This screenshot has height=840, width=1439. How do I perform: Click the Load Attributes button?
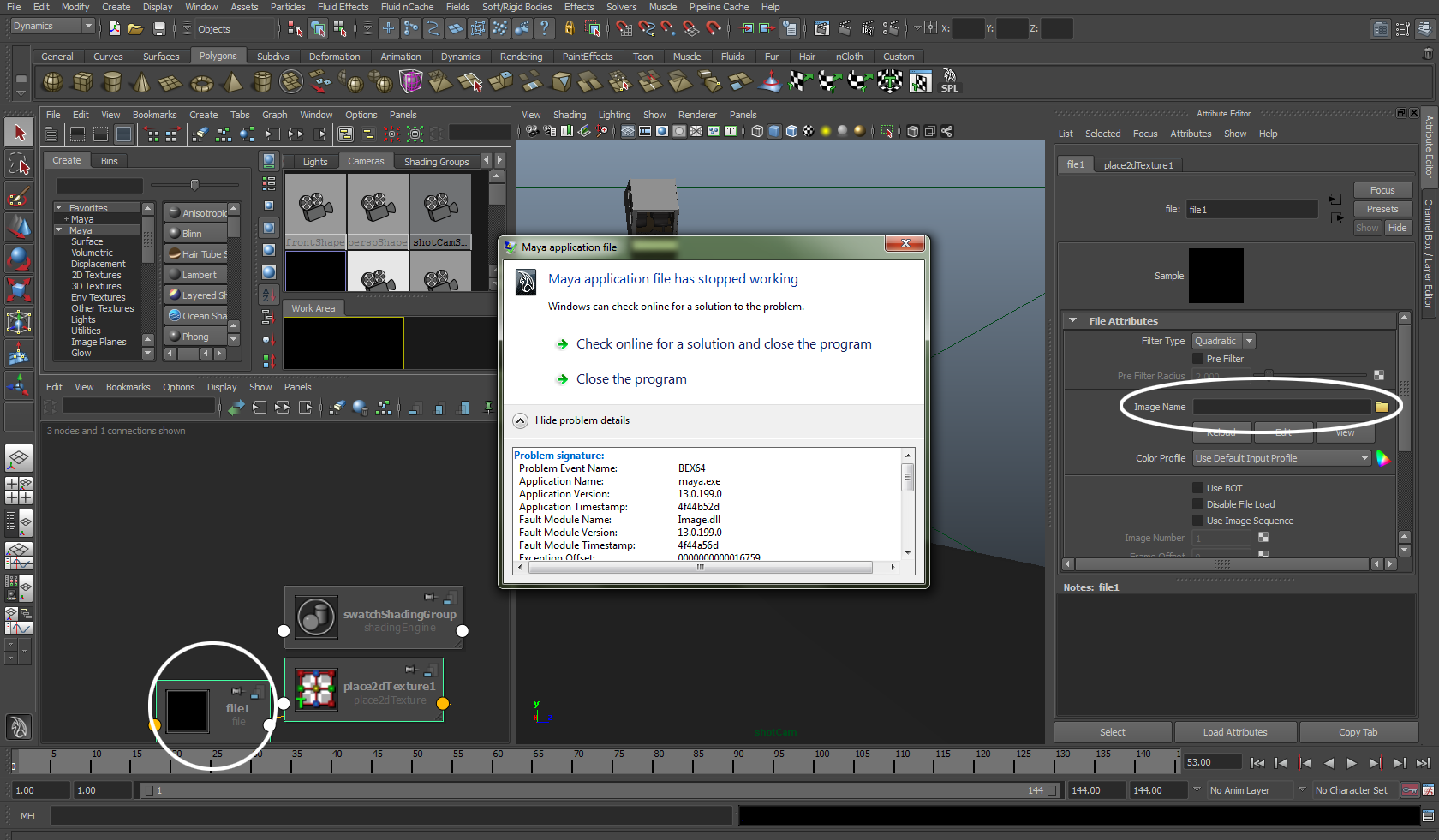pos(1234,732)
